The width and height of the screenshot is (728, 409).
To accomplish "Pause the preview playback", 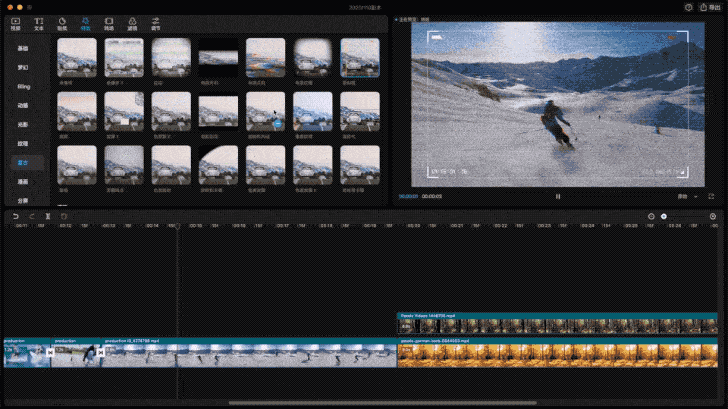I will (x=558, y=196).
